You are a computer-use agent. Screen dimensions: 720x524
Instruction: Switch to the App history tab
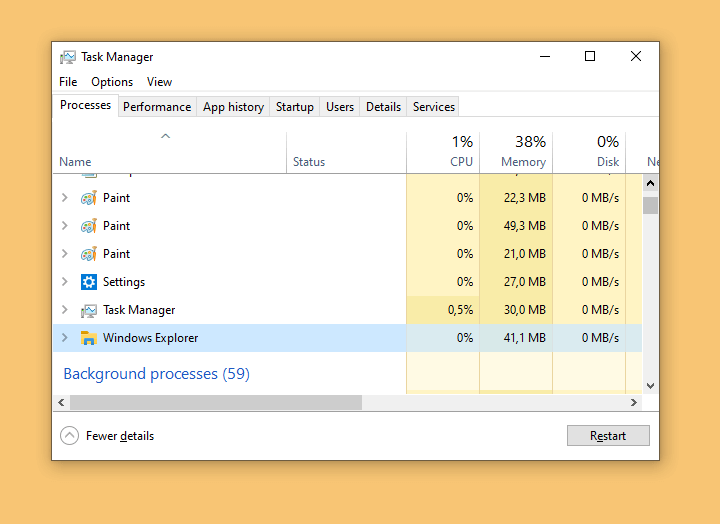233,107
